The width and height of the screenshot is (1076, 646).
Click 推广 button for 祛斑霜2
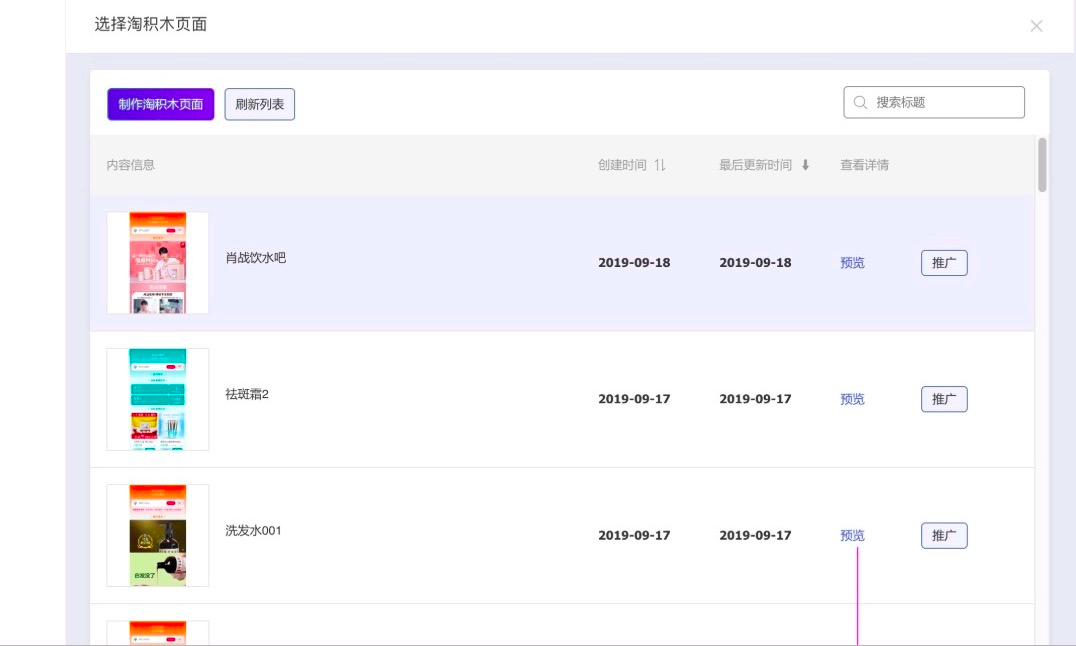944,399
